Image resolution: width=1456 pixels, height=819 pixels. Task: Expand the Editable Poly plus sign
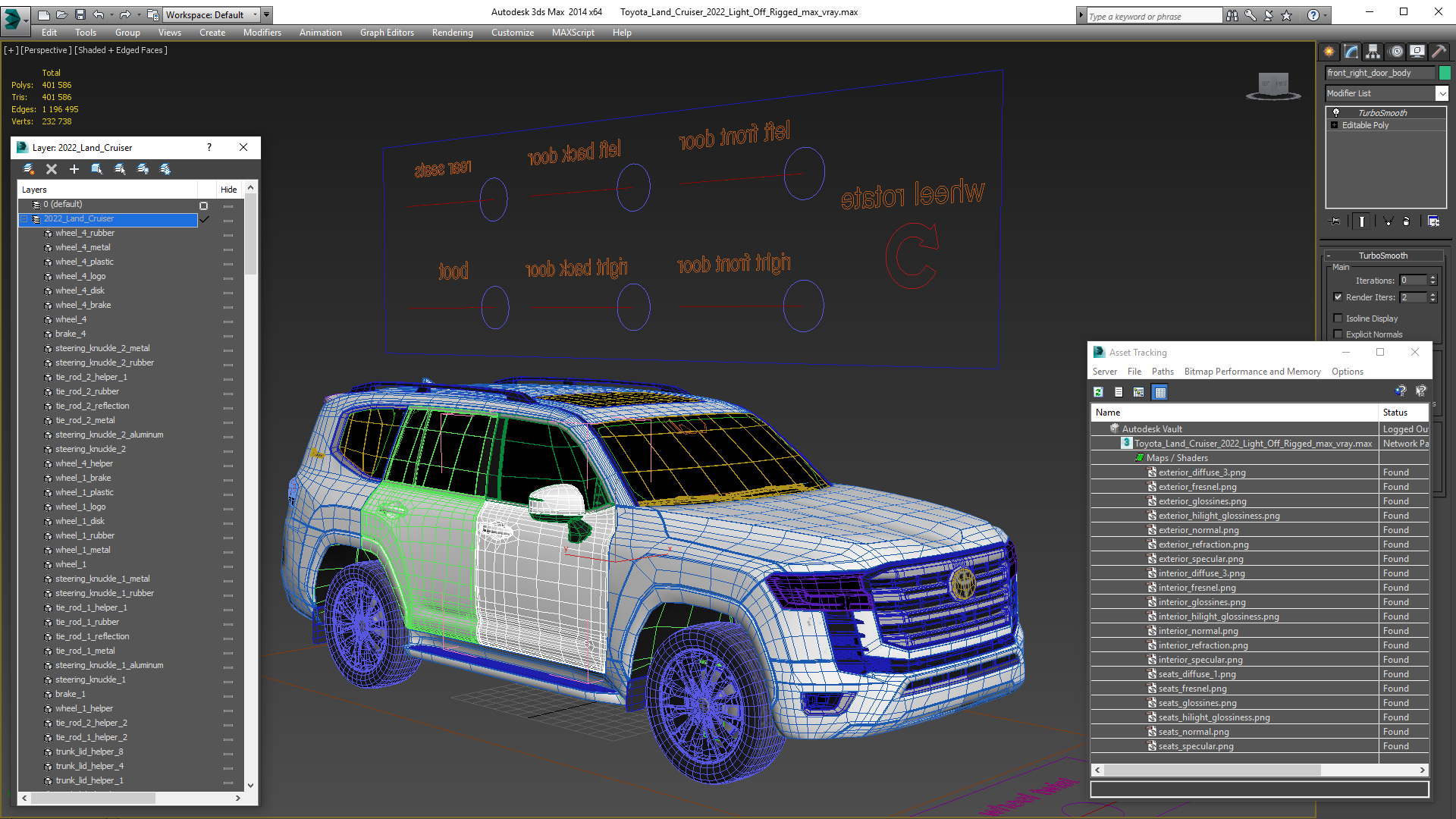tap(1335, 125)
